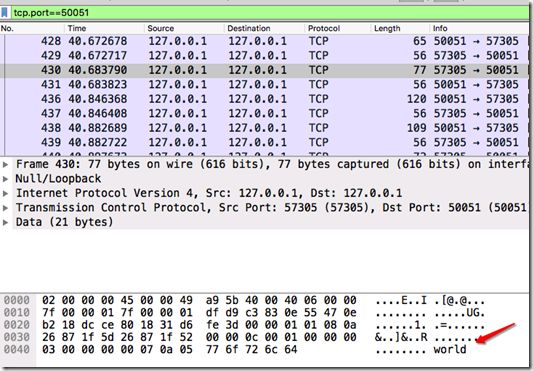The height and width of the screenshot is (371, 533).
Task: Select packet number 438
Action: pyautogui.click(x=264, y=128)
